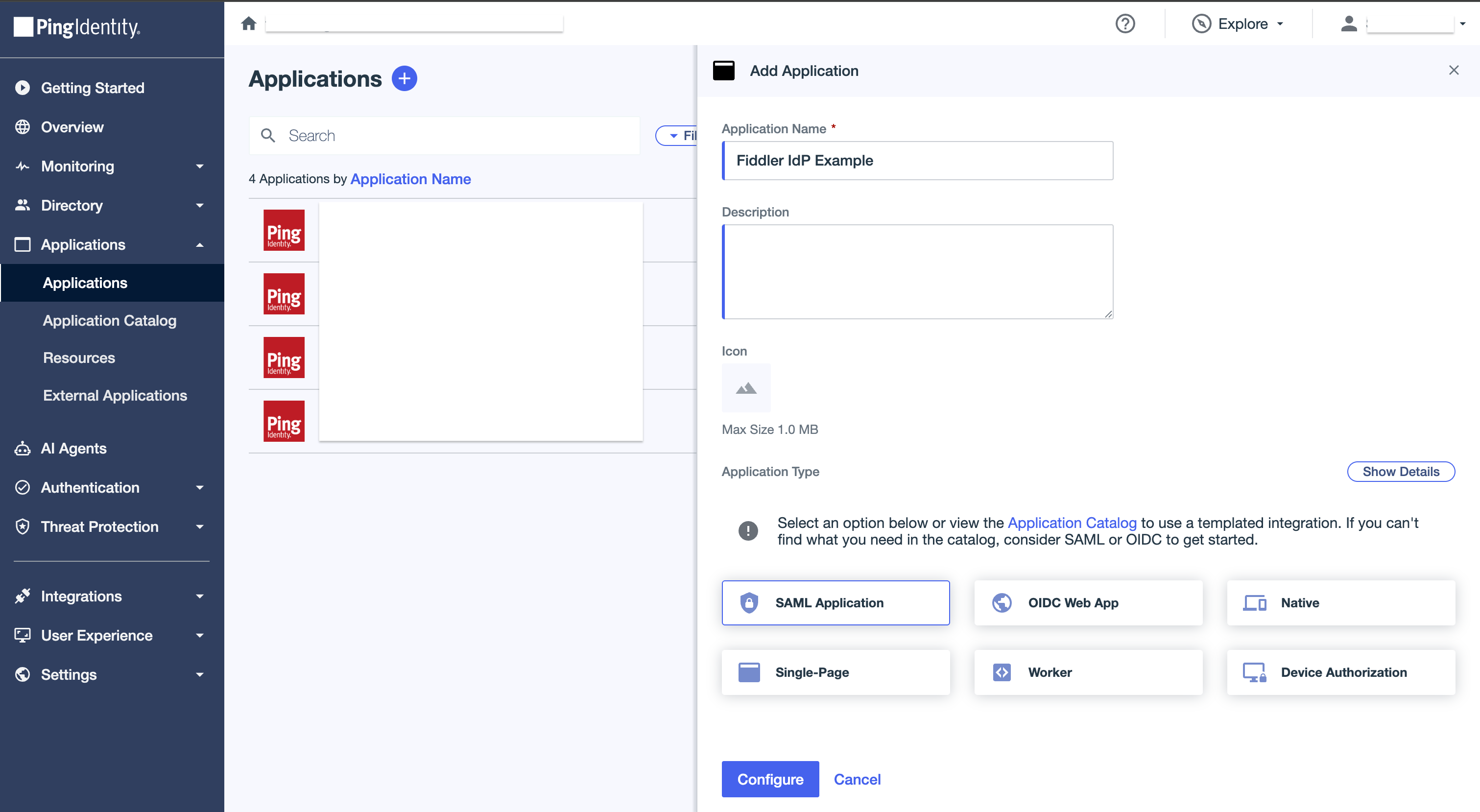Open Resources in sidebar
The image size is (1480, 812).
click(79, 358)
